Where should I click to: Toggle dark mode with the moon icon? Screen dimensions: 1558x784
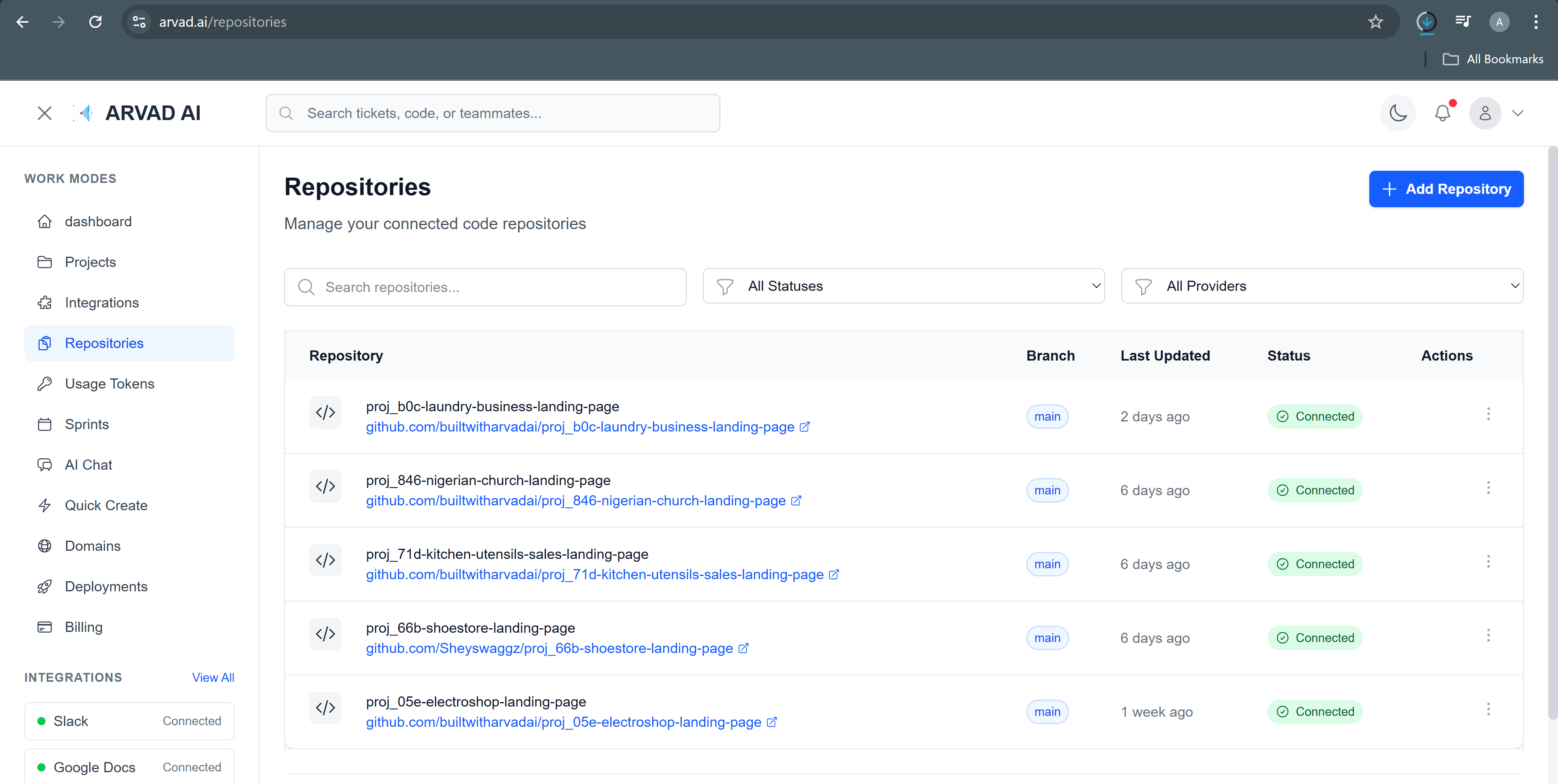coord(1398,113)
